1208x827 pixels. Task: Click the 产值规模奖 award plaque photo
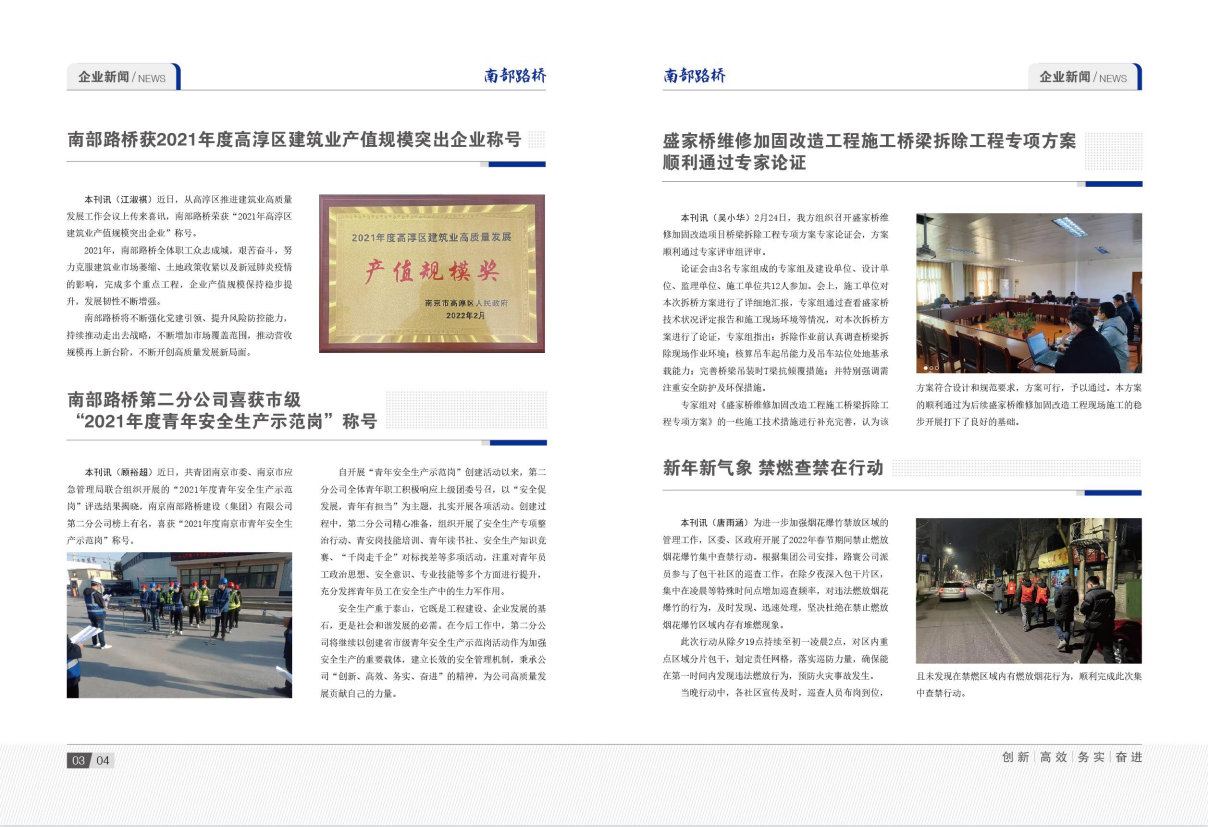click(432, 273)
